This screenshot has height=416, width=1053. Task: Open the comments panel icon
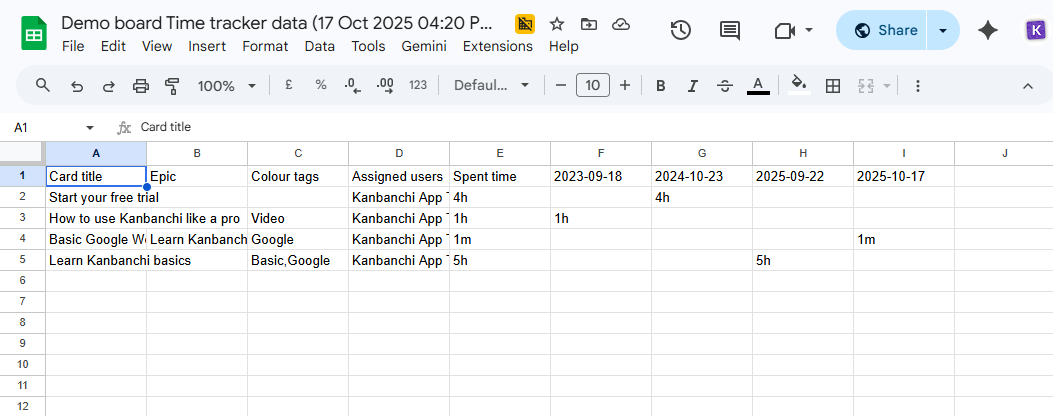click(729, 30)
